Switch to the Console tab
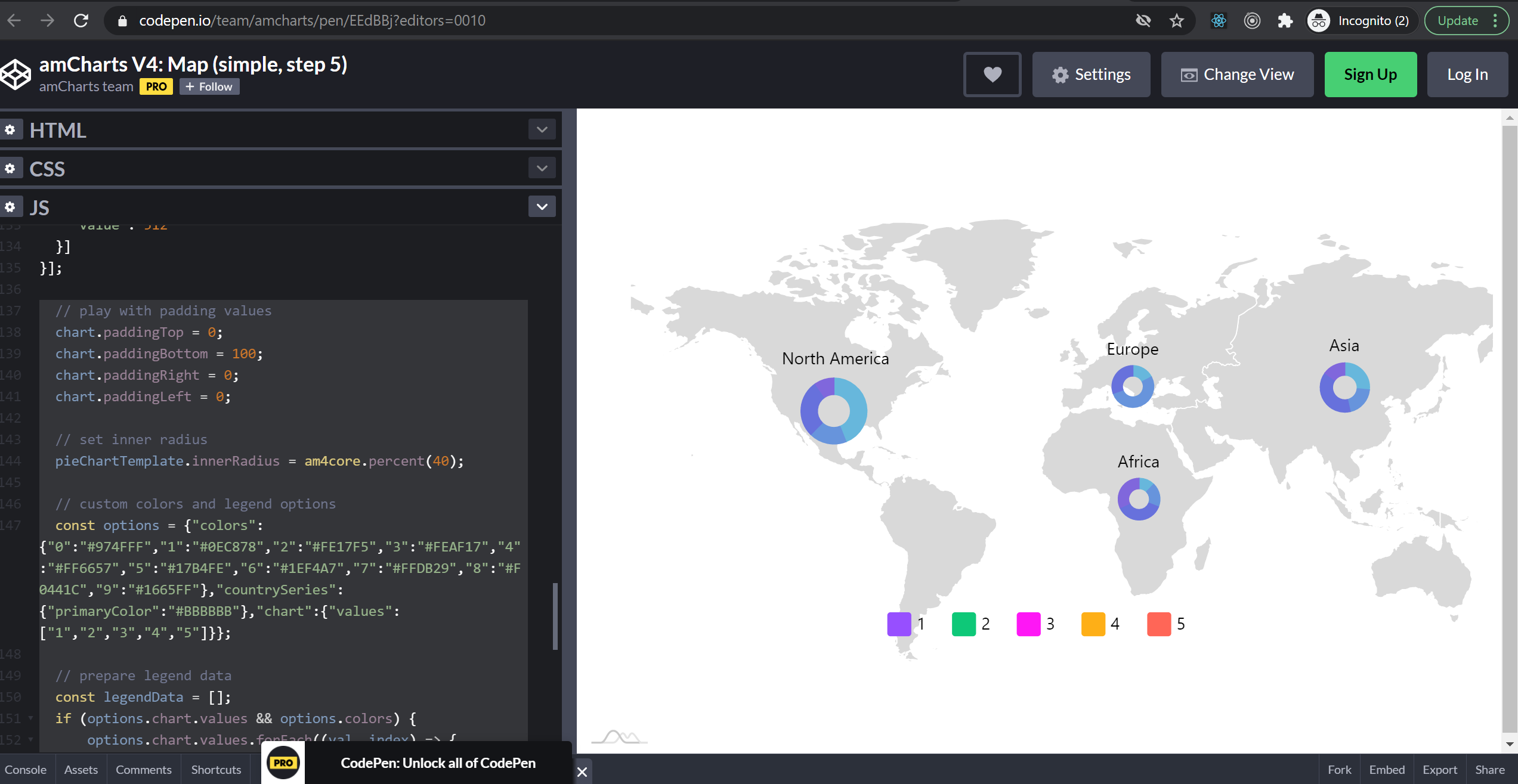Viewport: 1518px width, 784px height. coord(26,769)
